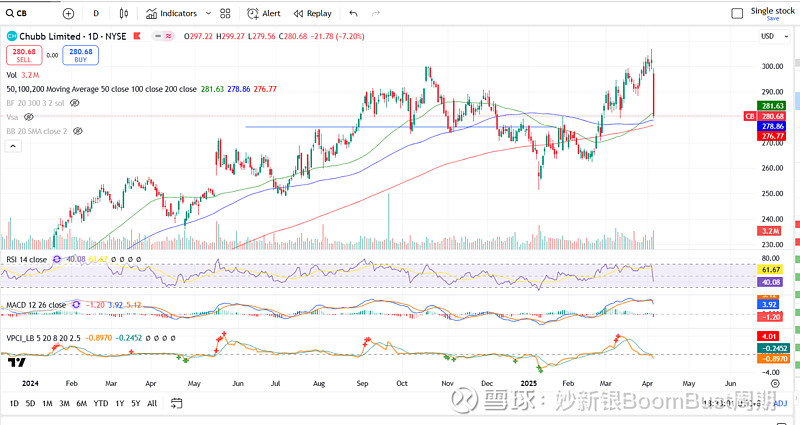Open chart settings gear at bottom-right axis

(x=775, y=383)
